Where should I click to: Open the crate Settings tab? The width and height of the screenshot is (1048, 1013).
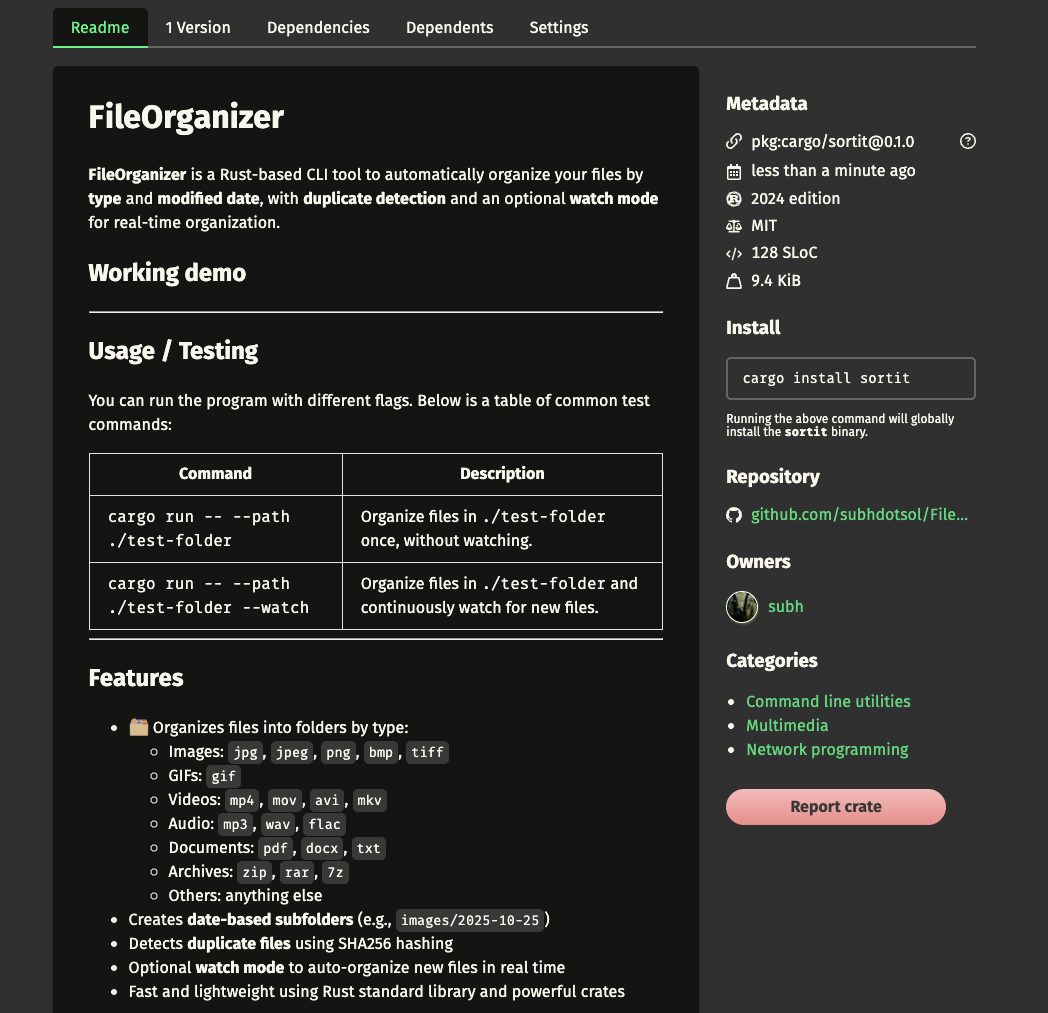point(559,28)
